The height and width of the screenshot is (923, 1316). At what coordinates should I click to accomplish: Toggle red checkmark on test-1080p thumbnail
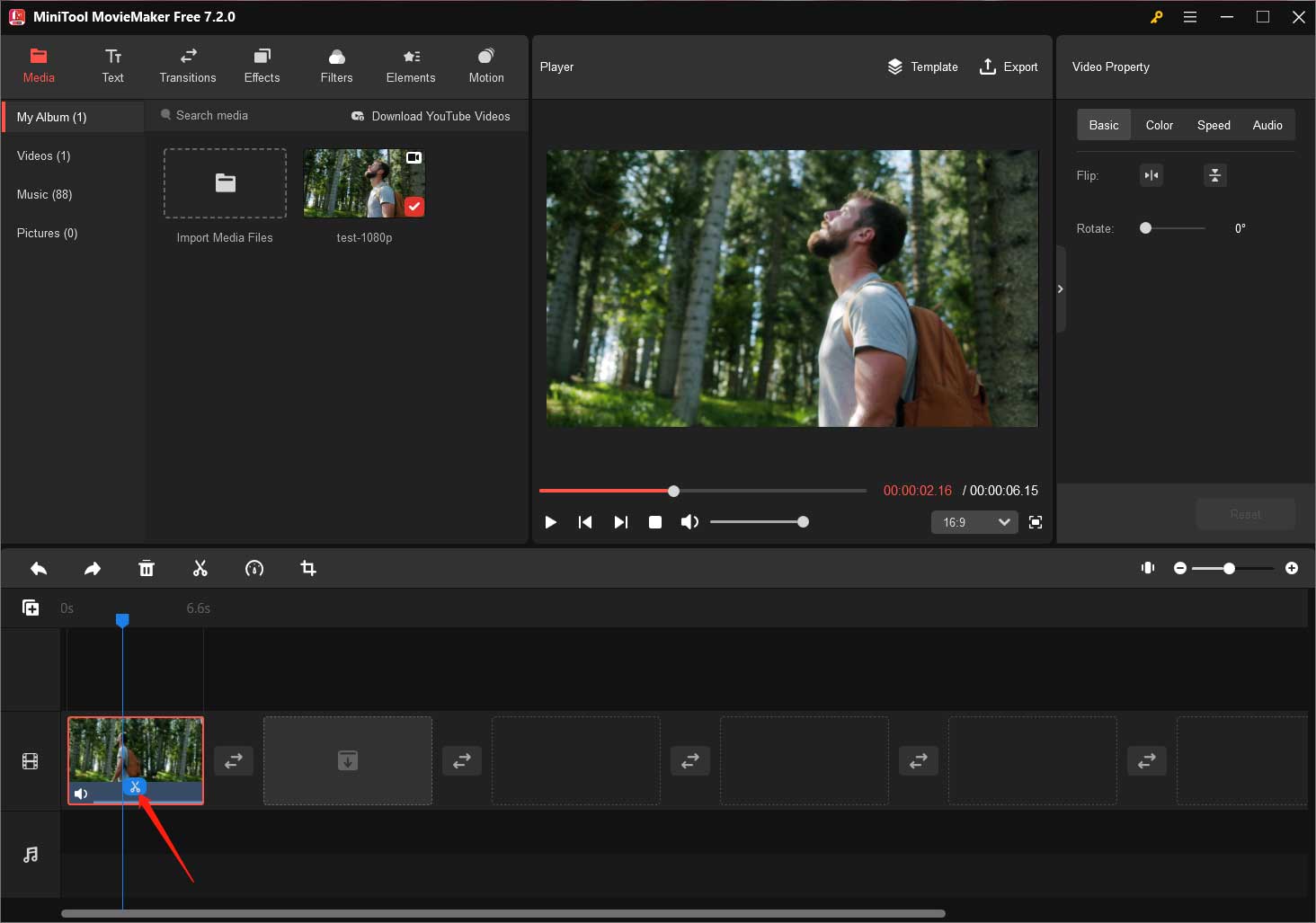(413, 207)
